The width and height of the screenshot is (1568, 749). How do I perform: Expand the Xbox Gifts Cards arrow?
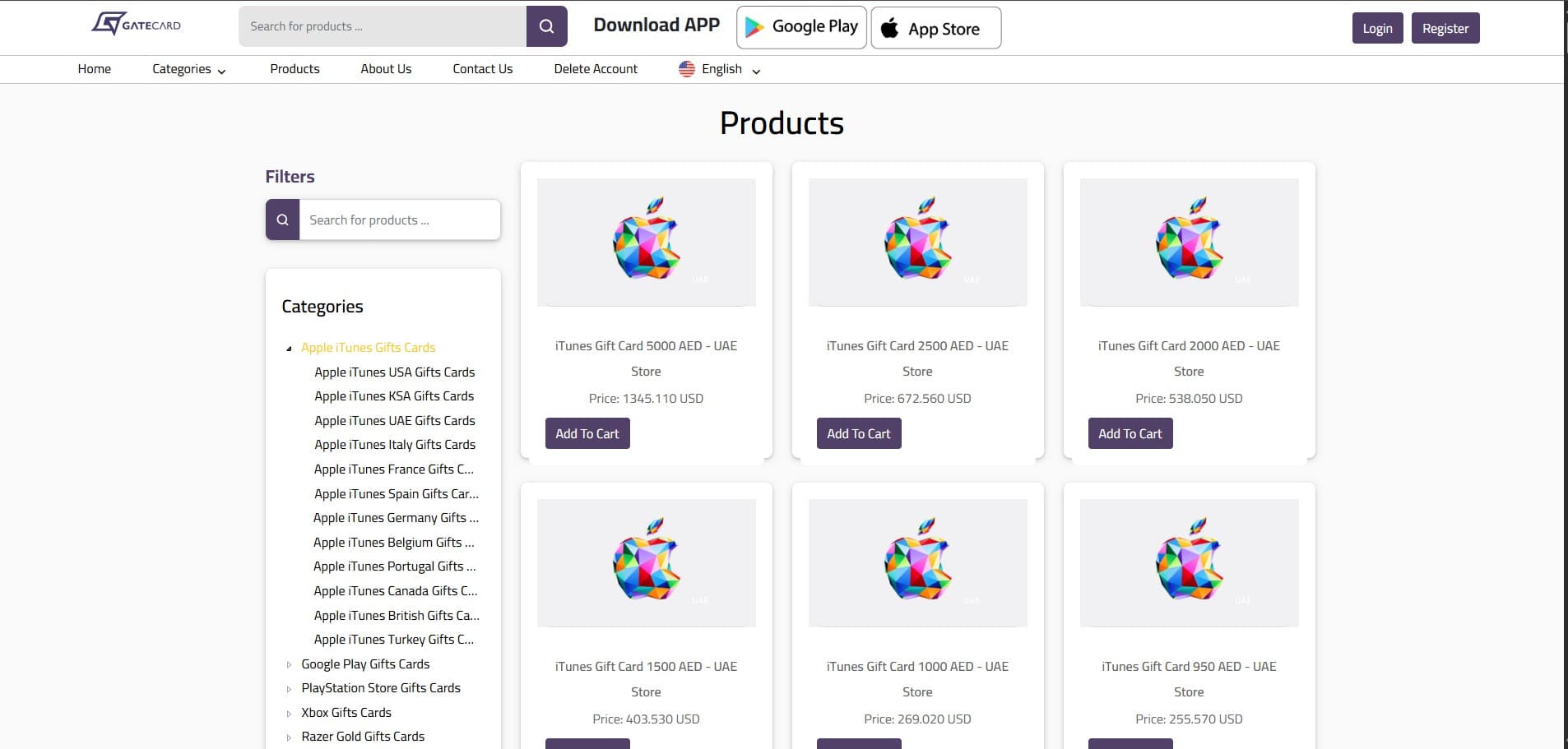click(289, 714)
